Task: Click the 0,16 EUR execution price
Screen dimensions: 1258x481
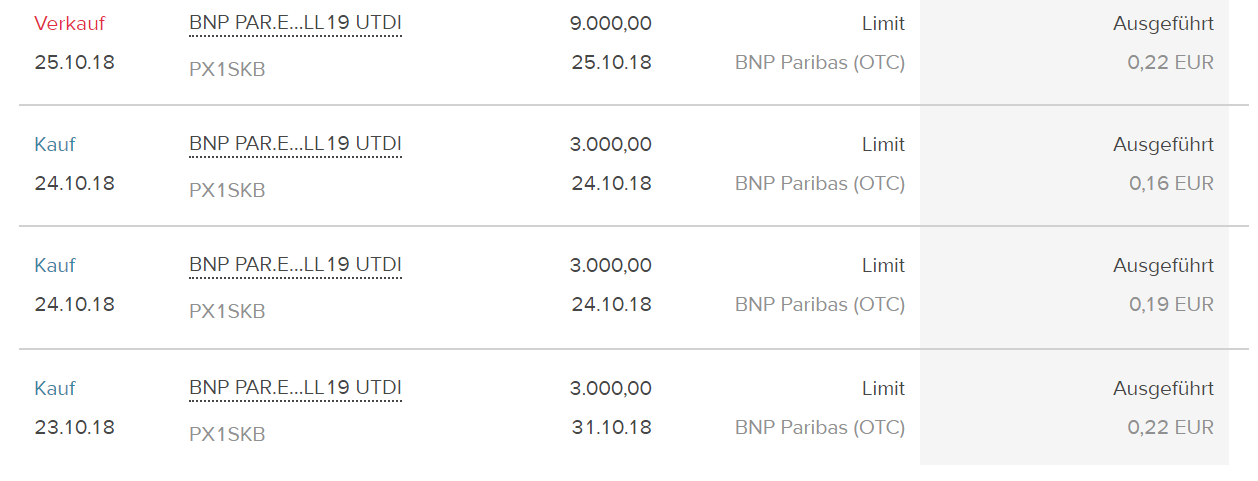Action: click(x=1170, y=184)
